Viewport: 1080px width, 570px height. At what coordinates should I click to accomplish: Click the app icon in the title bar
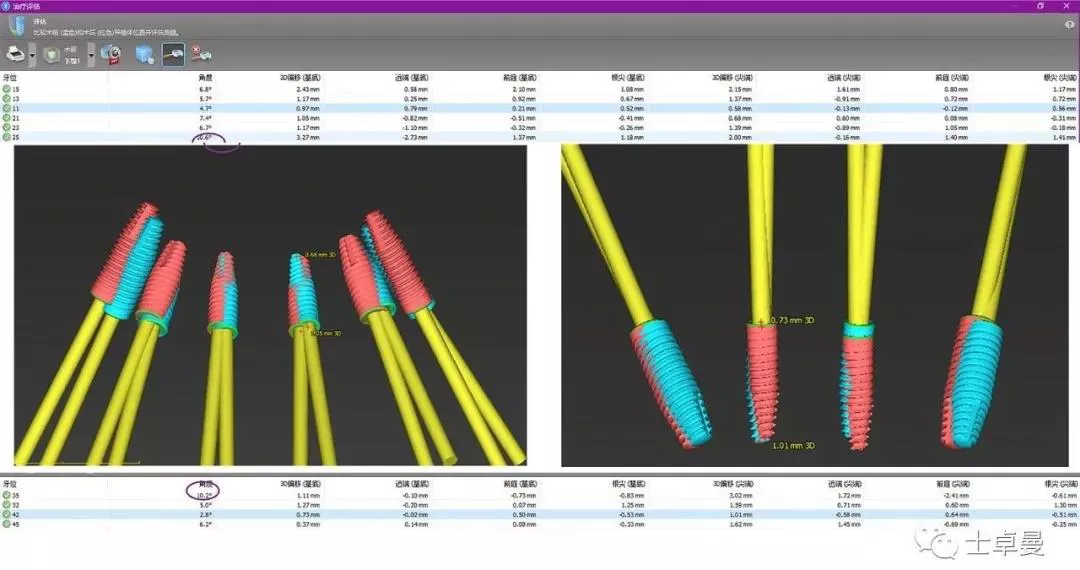click(x=6, y=6)
